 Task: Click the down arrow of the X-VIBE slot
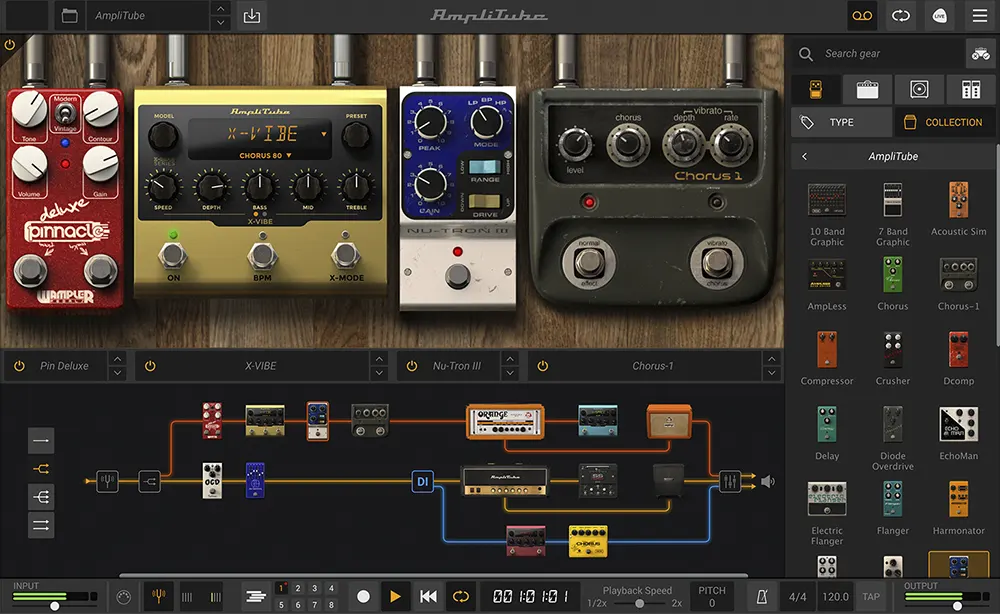379,373
